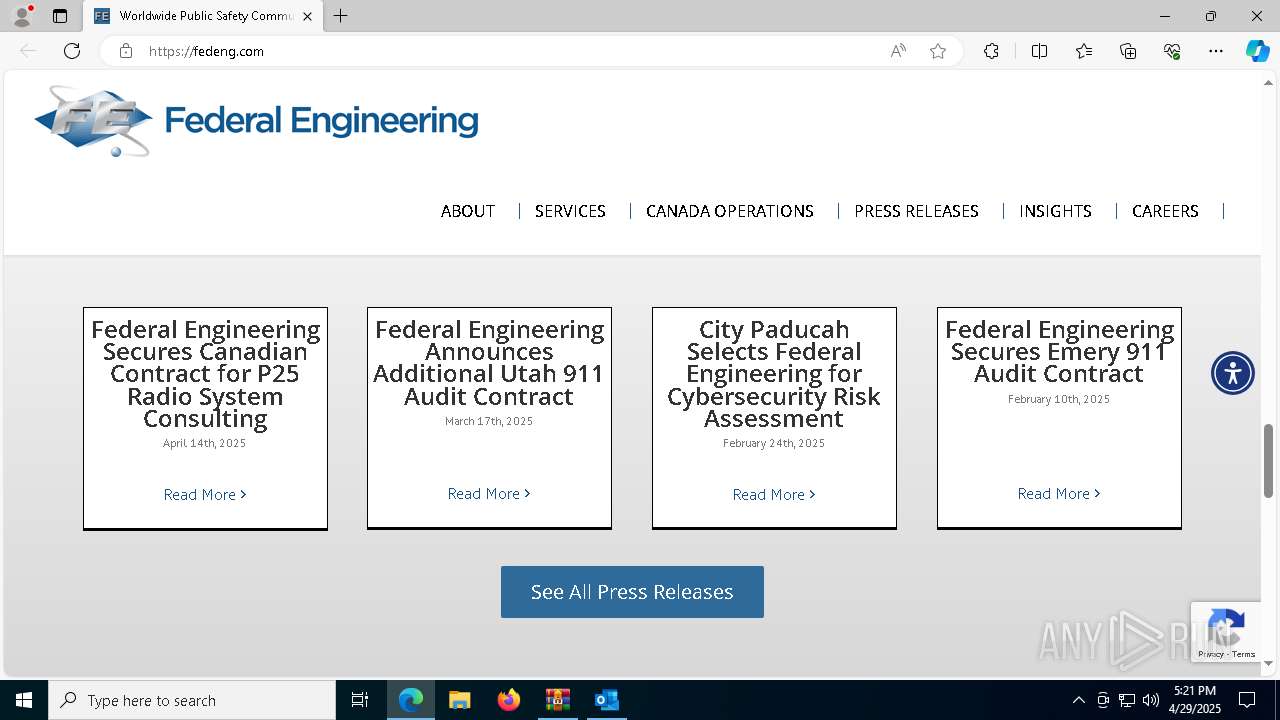Open City Paducah Cybersecurity headline

(x=774, y=374)
